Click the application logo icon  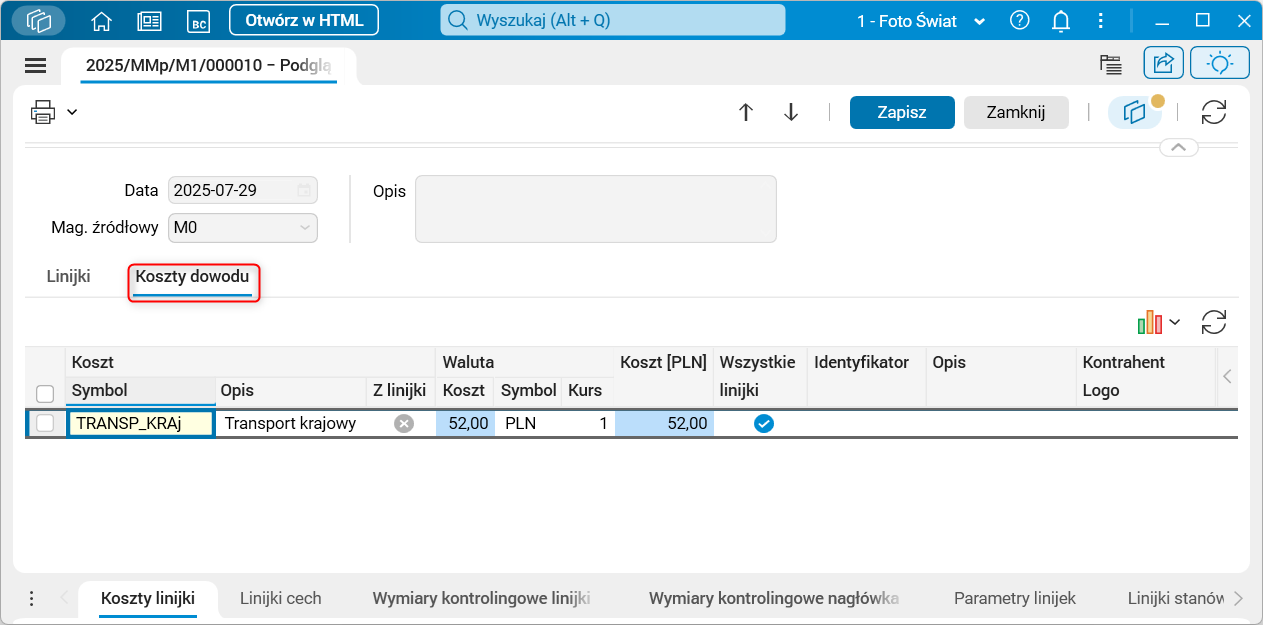(38, 20)
